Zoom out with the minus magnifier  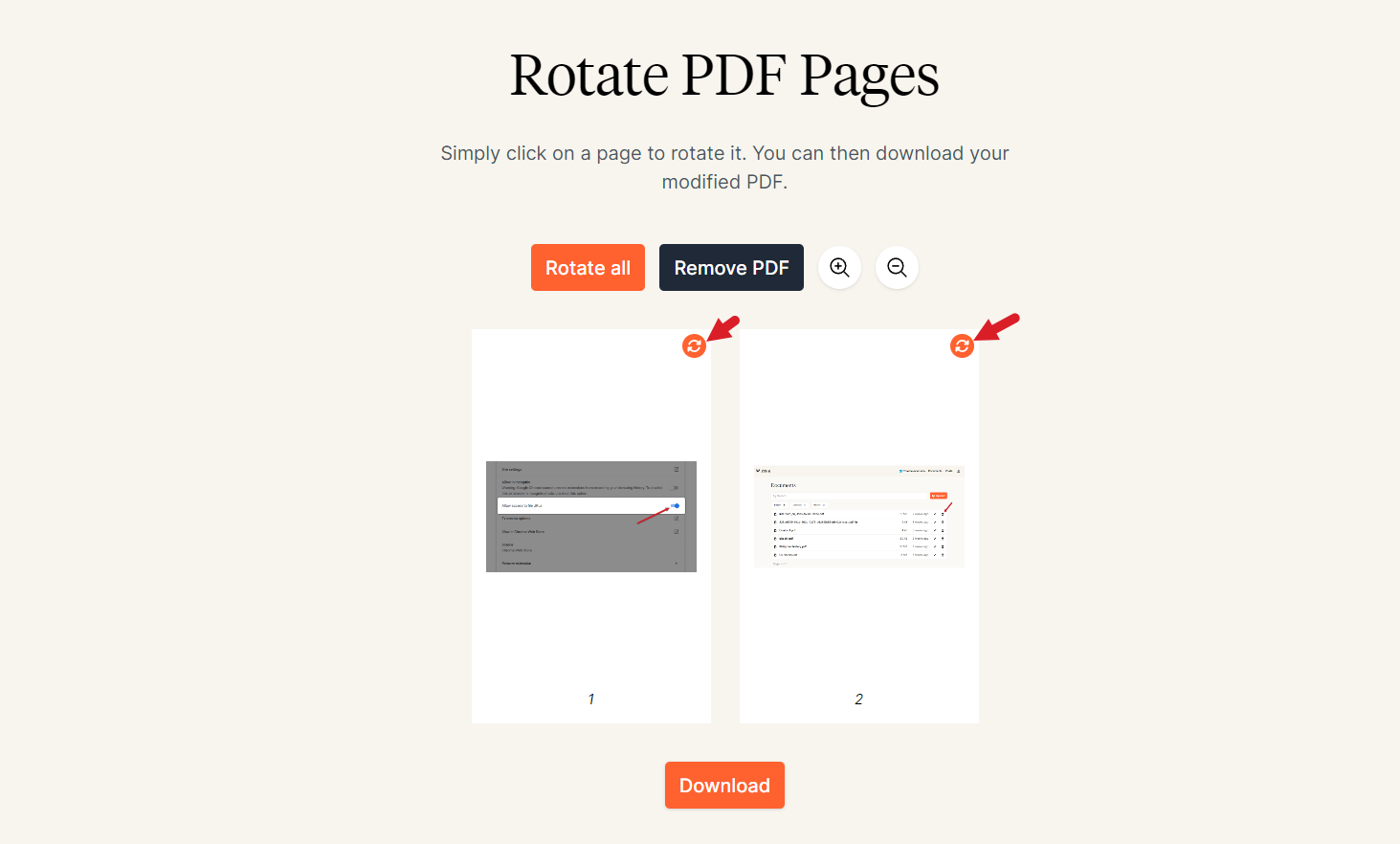pos(897,268)
